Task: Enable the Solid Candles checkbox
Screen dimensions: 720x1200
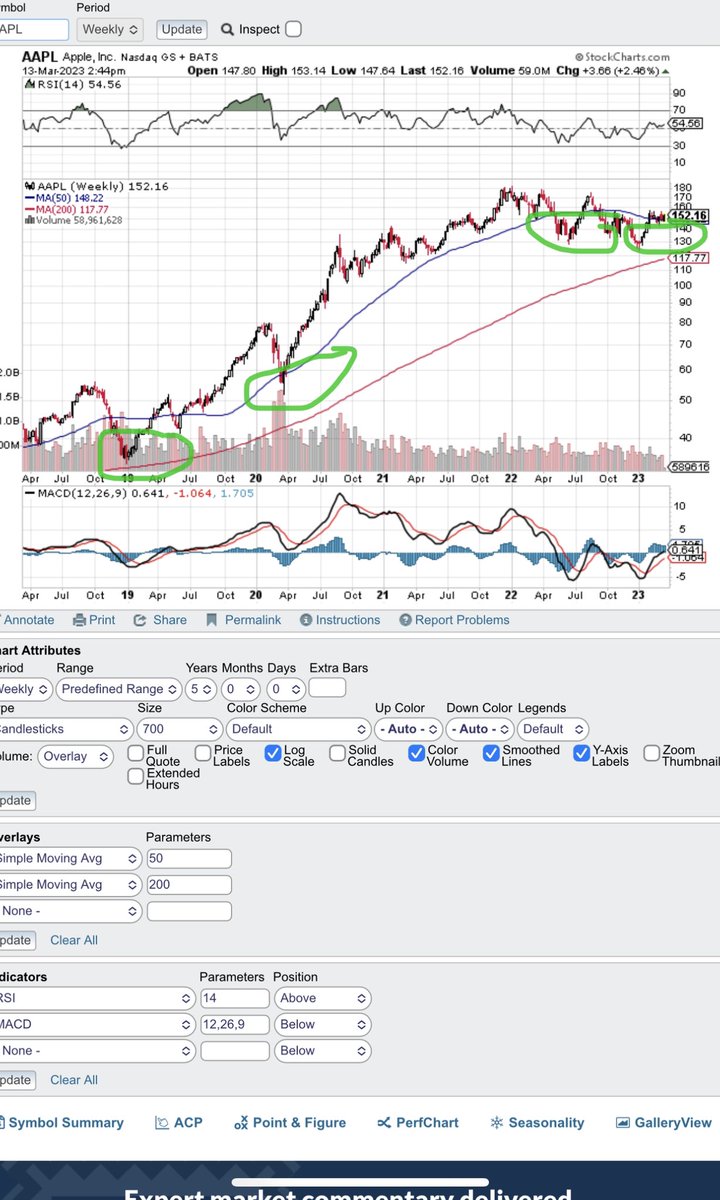Action: point(338,752)
